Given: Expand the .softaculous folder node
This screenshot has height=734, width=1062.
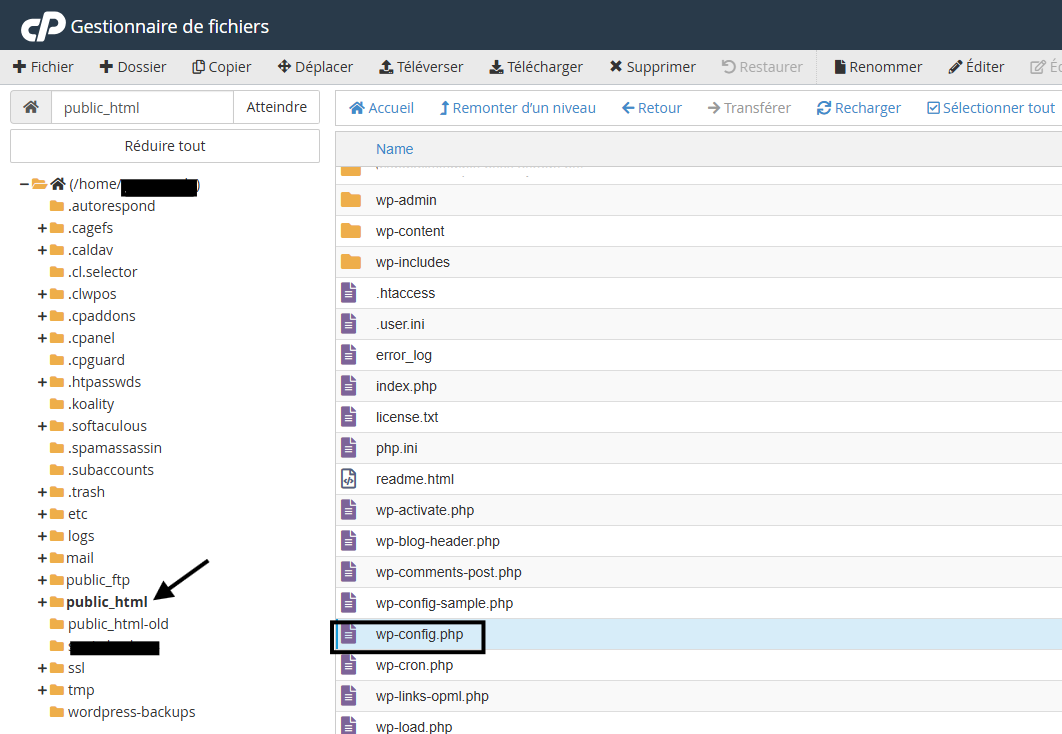Looking at the screenshot, I should click(42, 426).
